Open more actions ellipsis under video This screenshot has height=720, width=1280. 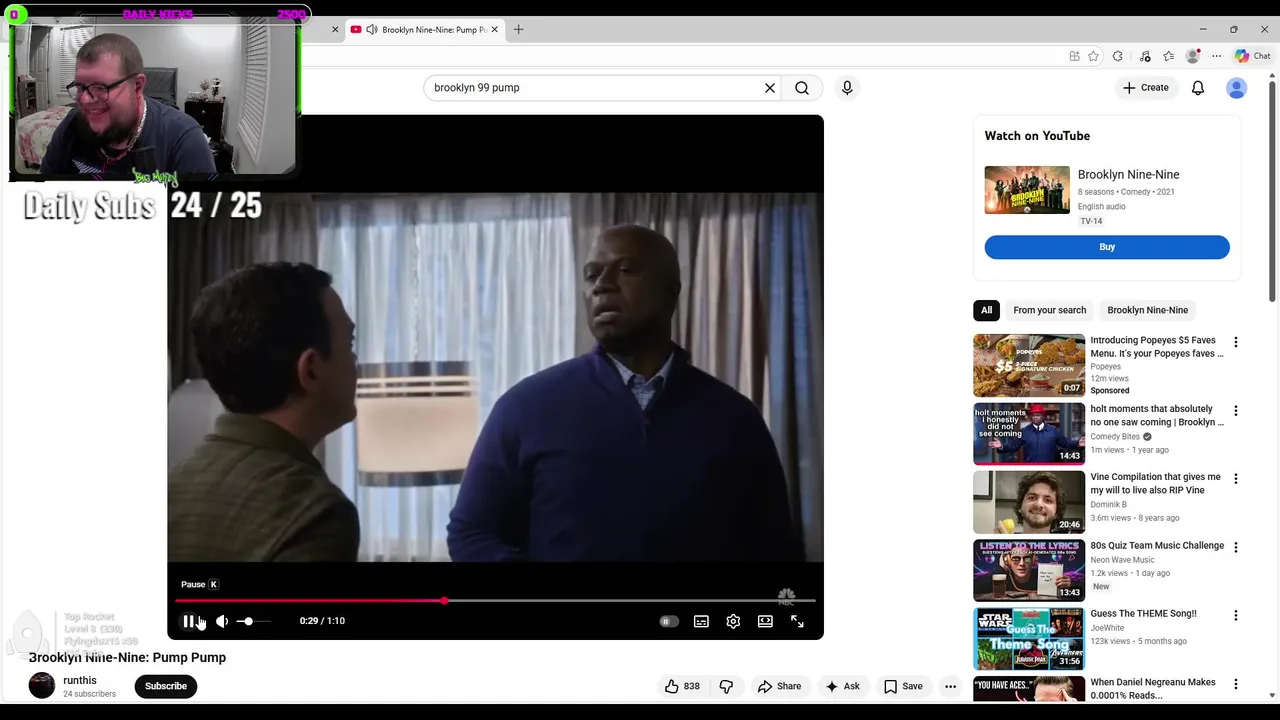coord(951,686)
